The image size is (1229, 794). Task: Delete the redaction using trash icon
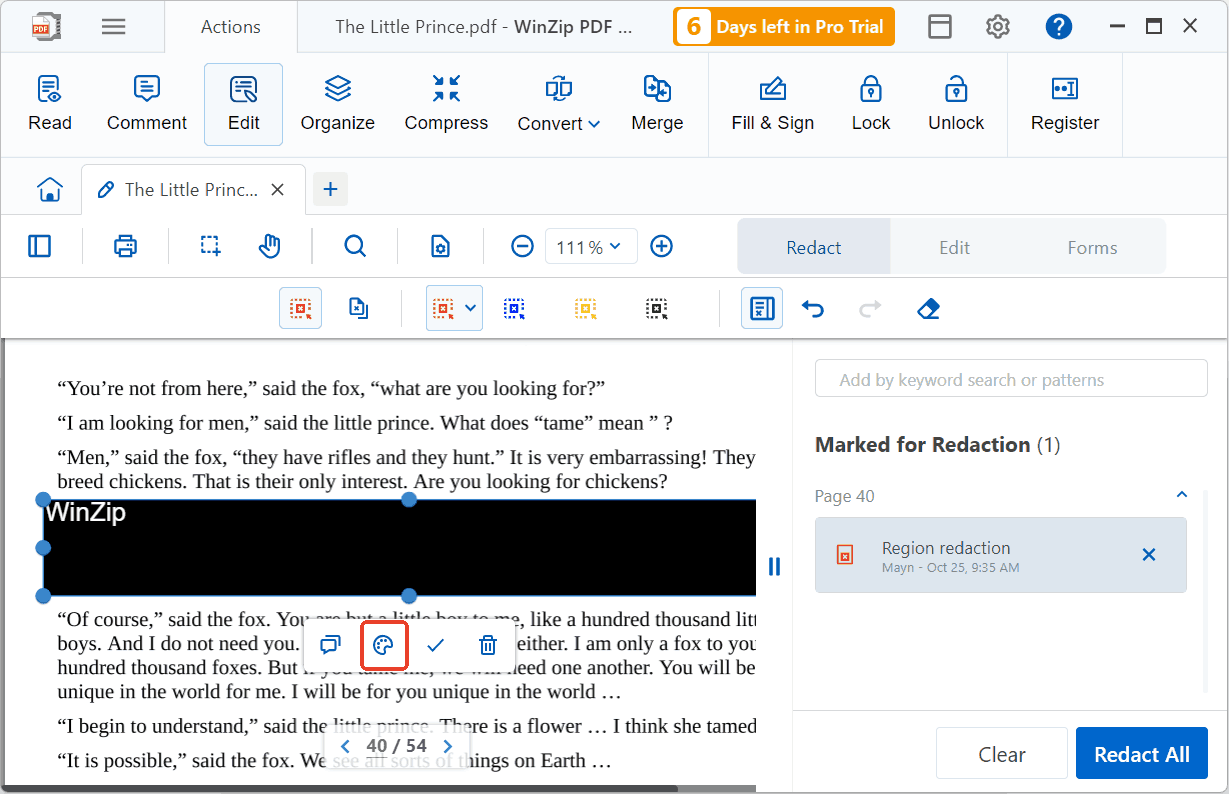point(487,645)
